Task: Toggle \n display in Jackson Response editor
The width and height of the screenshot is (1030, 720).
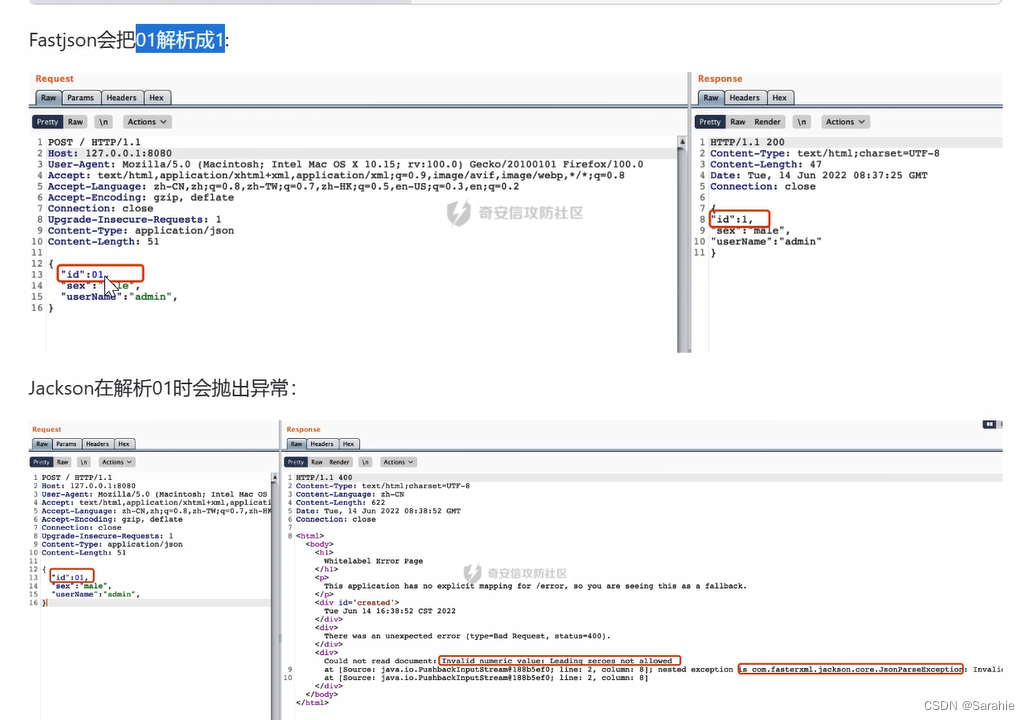Action: pos(366,462)
